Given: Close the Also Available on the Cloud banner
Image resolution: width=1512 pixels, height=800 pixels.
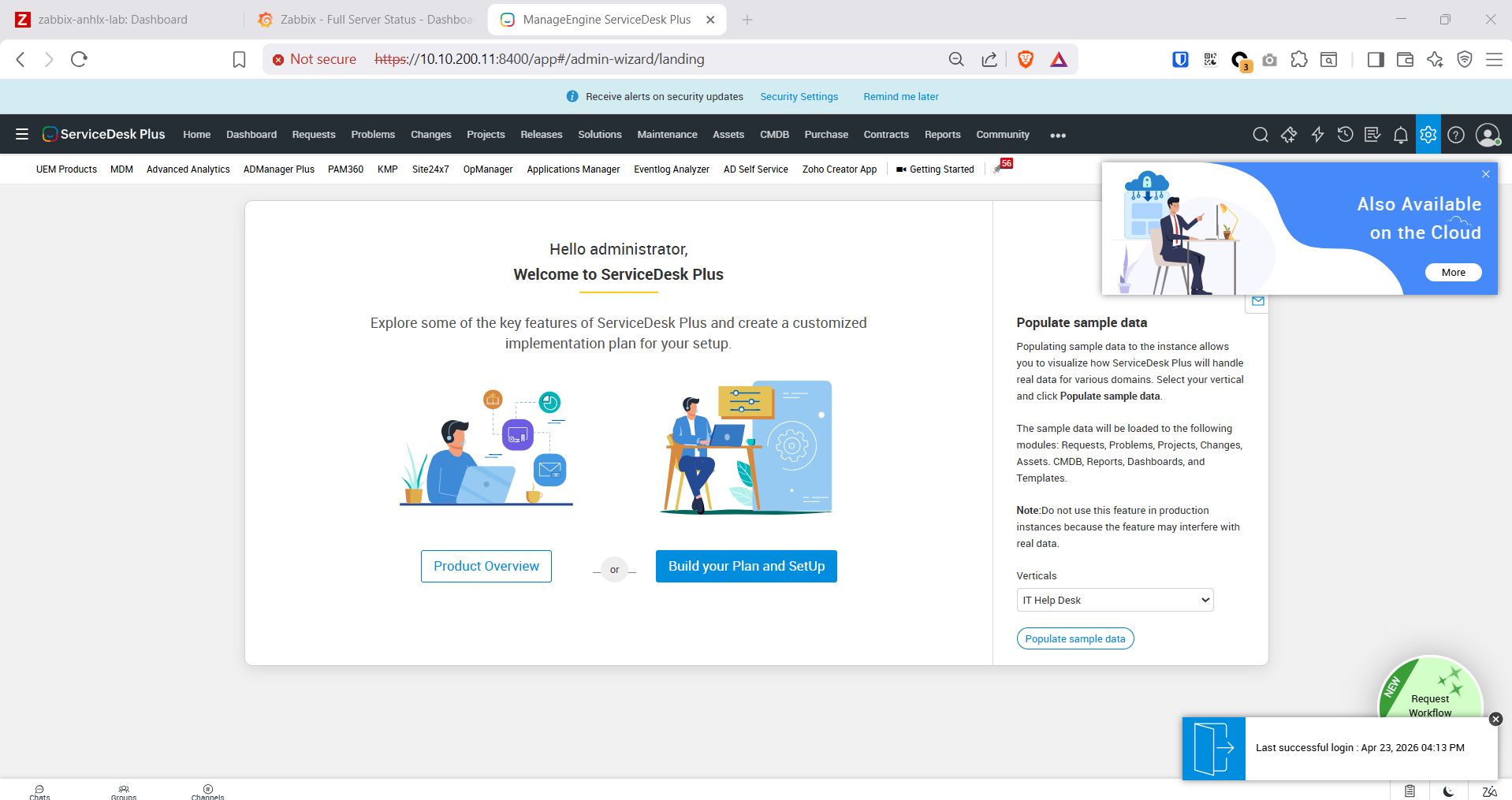Looking at the screenshot, I should coord(1485,174).
